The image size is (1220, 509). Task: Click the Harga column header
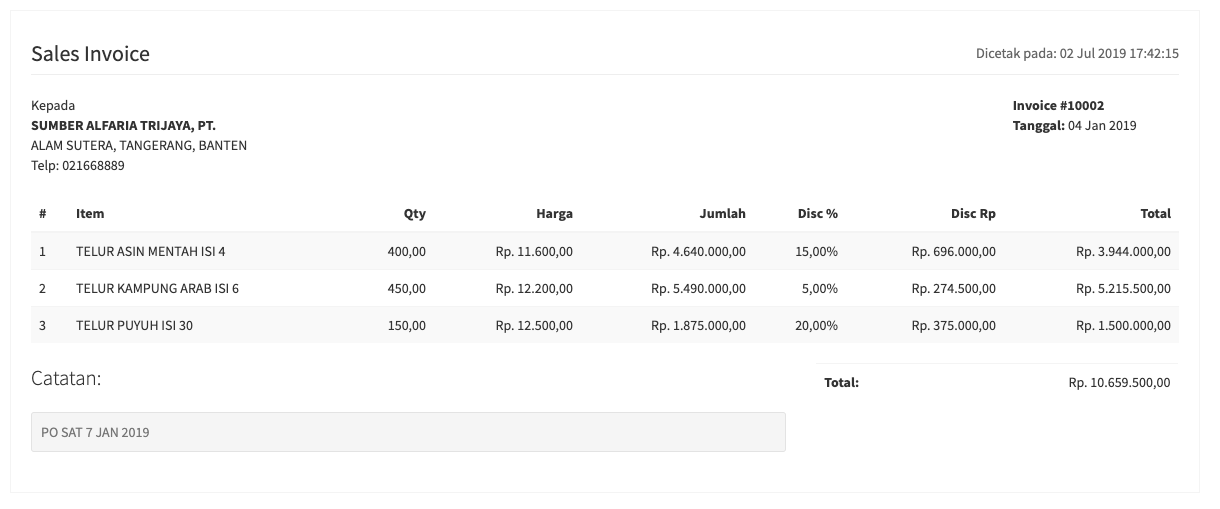point(554,214)
